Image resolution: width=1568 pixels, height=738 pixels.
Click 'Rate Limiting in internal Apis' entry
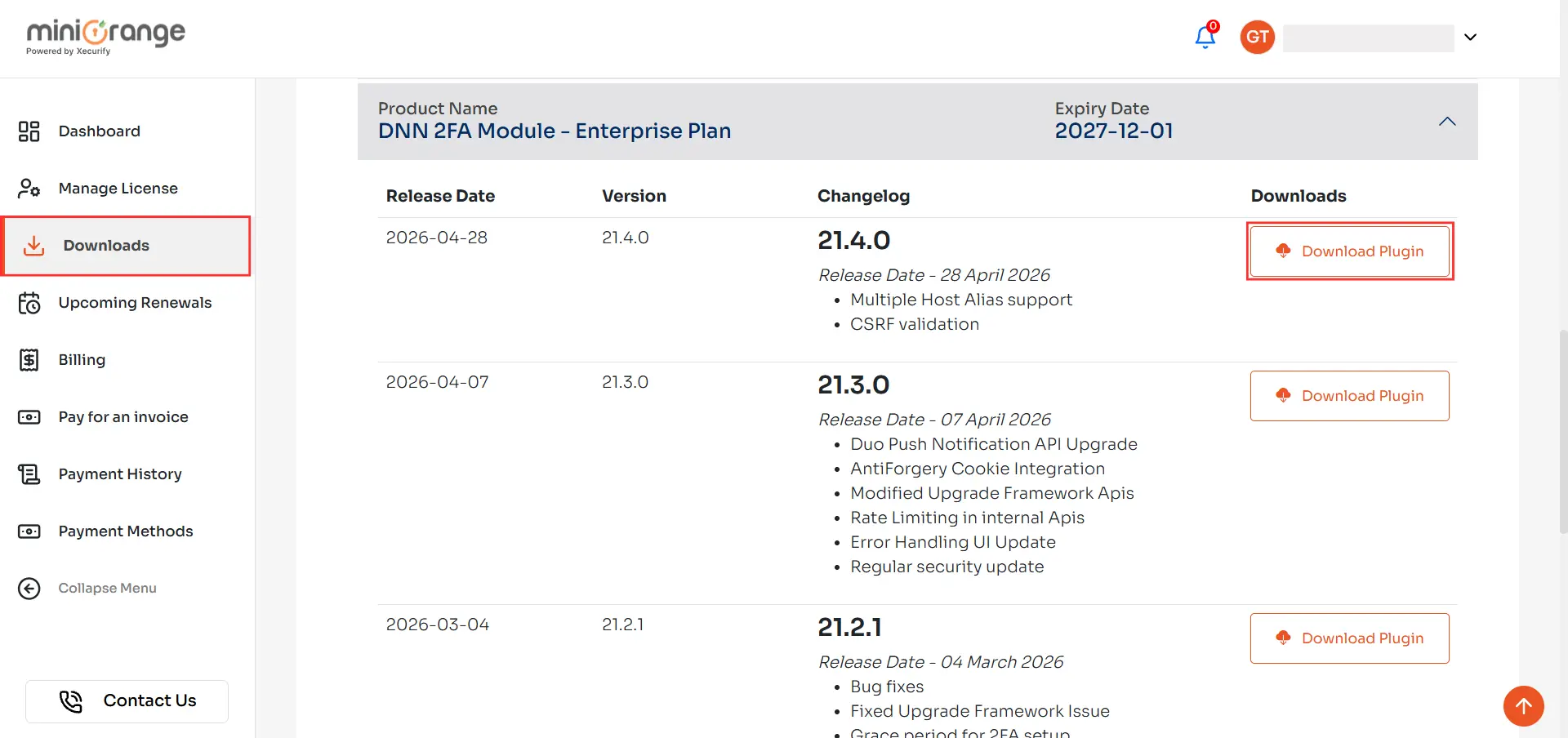tap(968, 518)
